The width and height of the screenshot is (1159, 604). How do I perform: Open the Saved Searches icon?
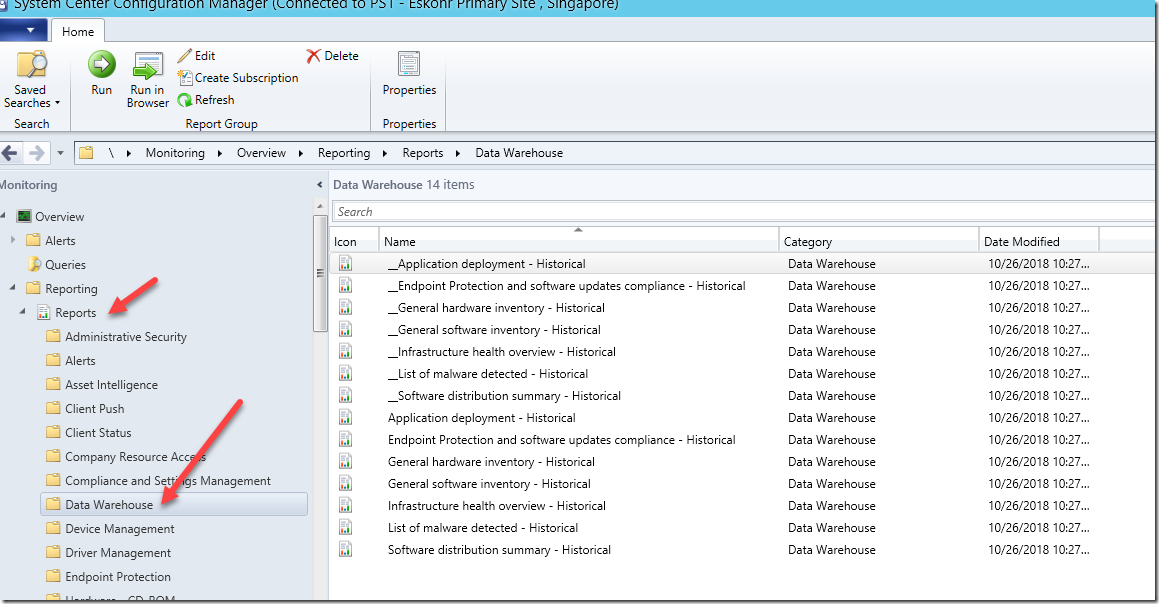tap(31, 64)
